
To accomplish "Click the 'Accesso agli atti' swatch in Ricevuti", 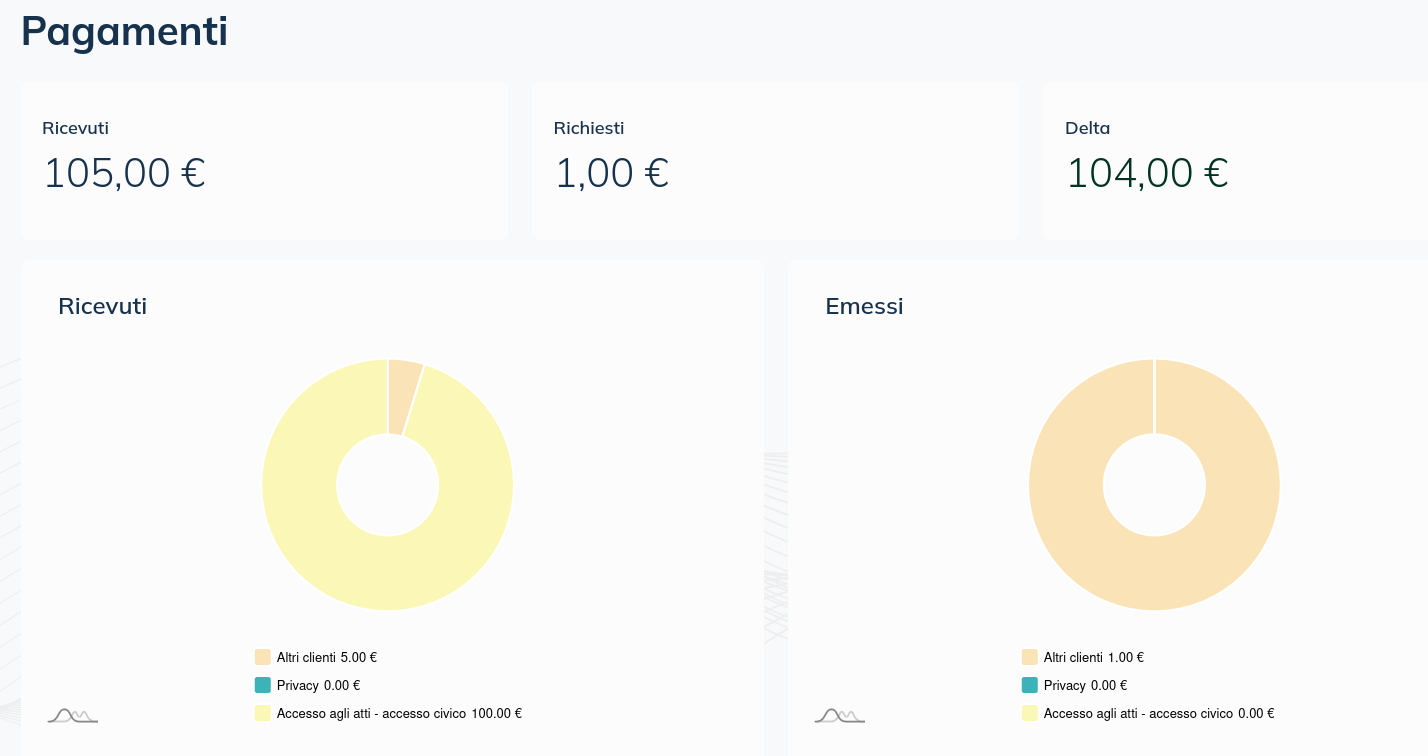I will tap(263, 713).
